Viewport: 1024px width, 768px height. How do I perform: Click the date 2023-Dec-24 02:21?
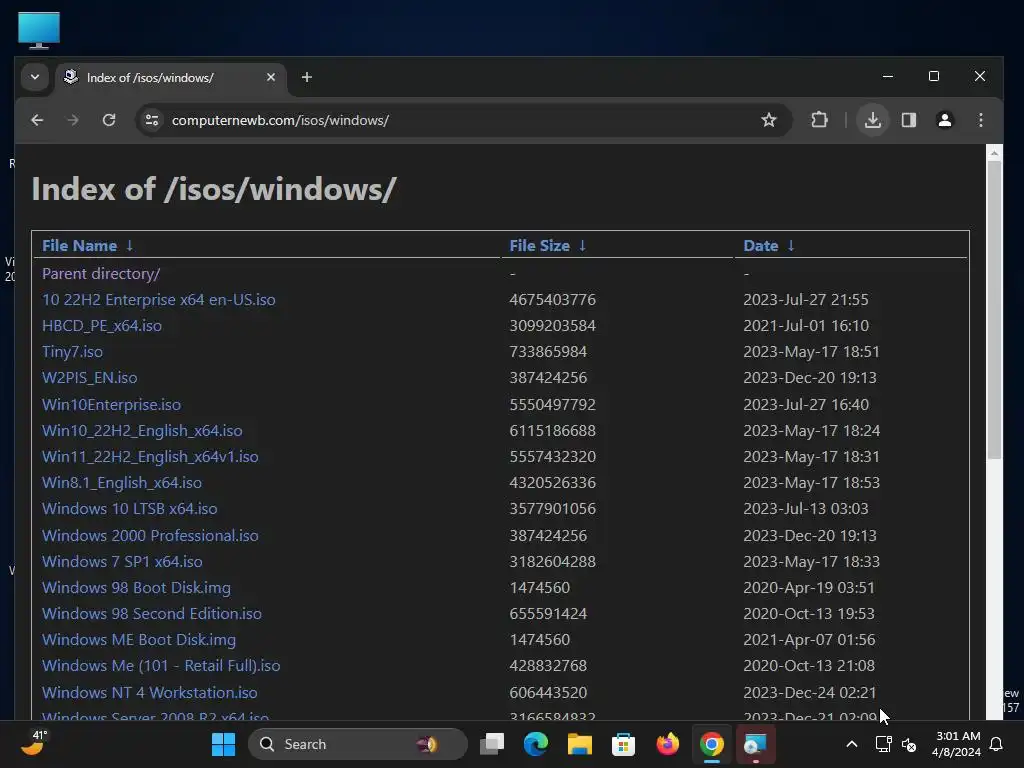pos(810,693)
